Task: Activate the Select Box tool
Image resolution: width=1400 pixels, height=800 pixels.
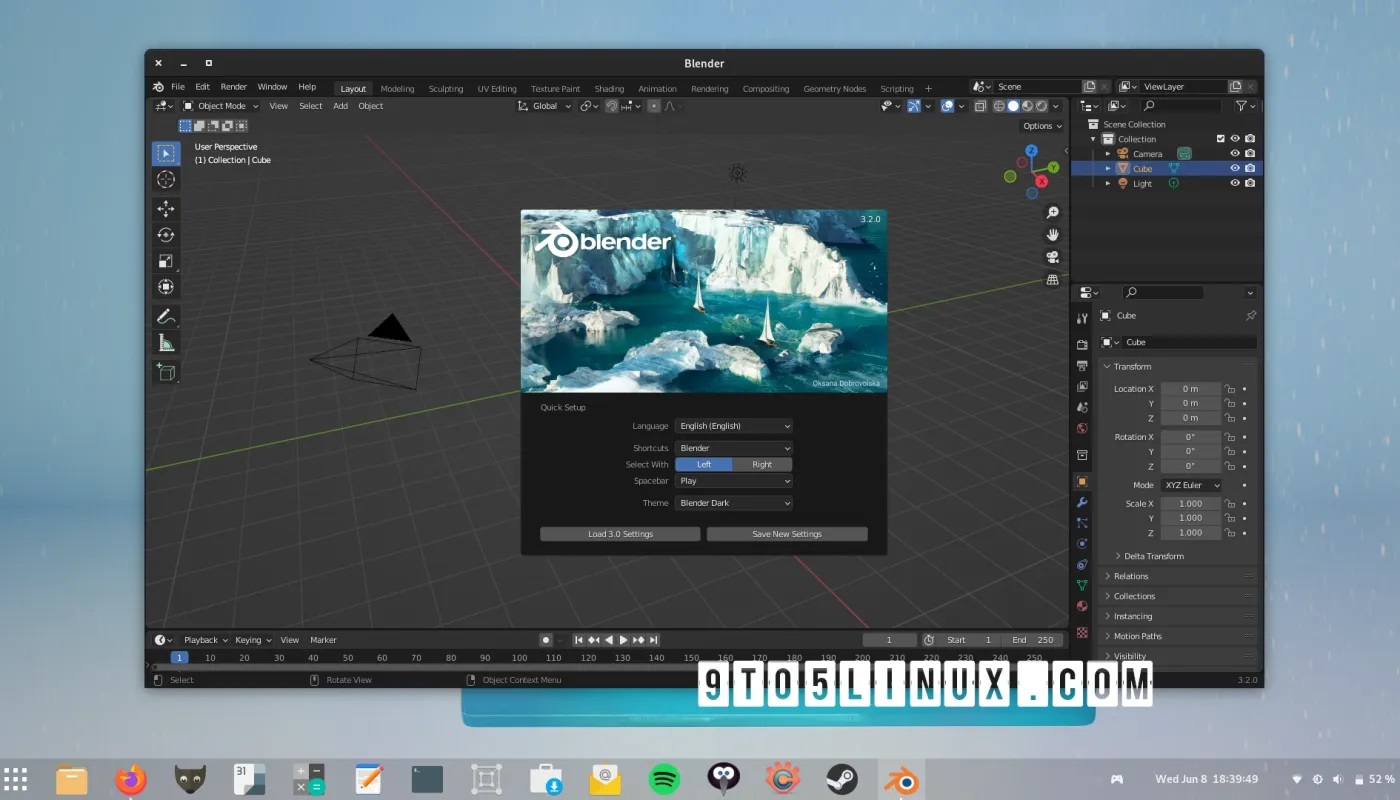Action: pyautogui.click(x=166, y=153)
